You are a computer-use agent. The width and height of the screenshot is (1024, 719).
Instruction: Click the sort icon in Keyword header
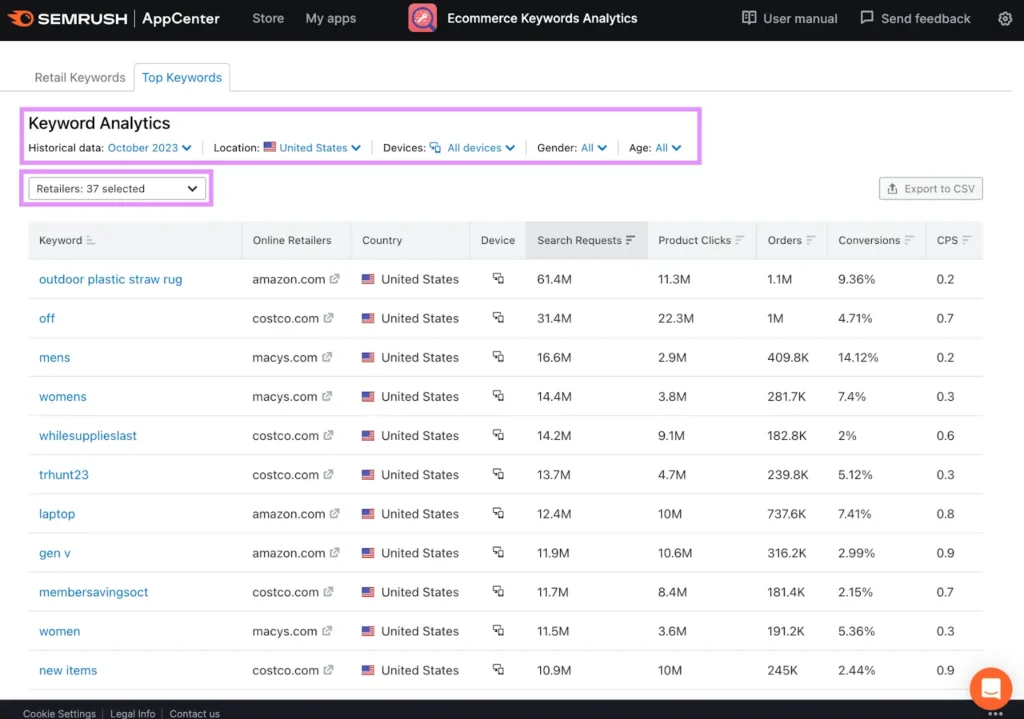pos(91,241)
